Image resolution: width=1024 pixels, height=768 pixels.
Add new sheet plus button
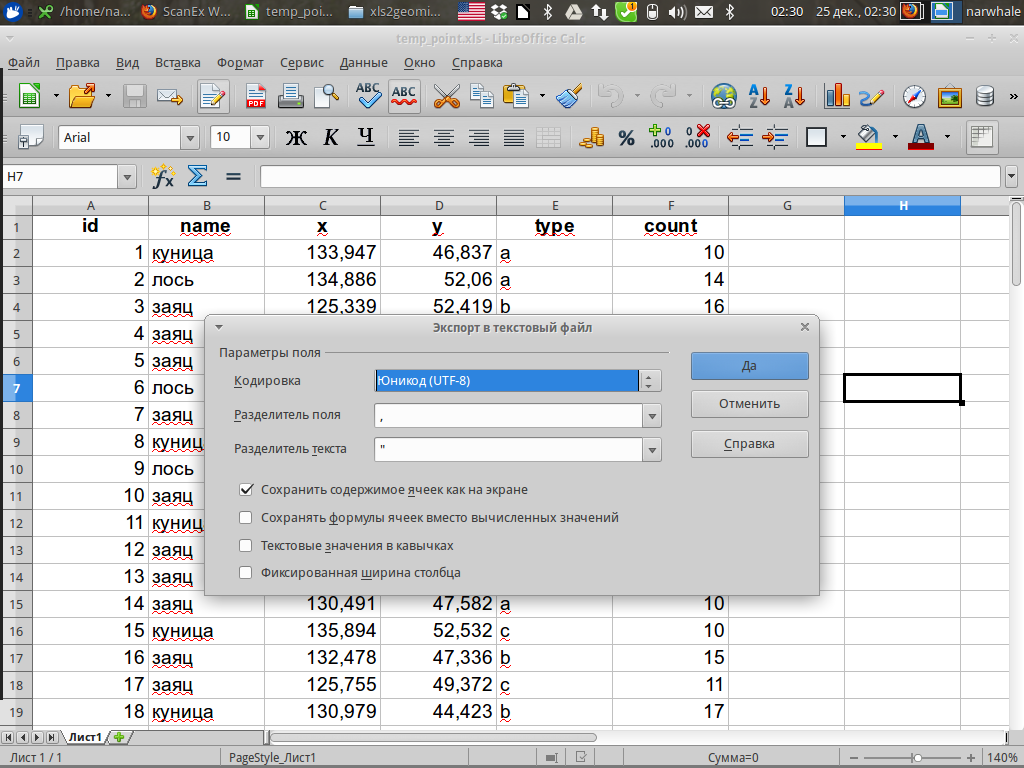tap(119, 737)
